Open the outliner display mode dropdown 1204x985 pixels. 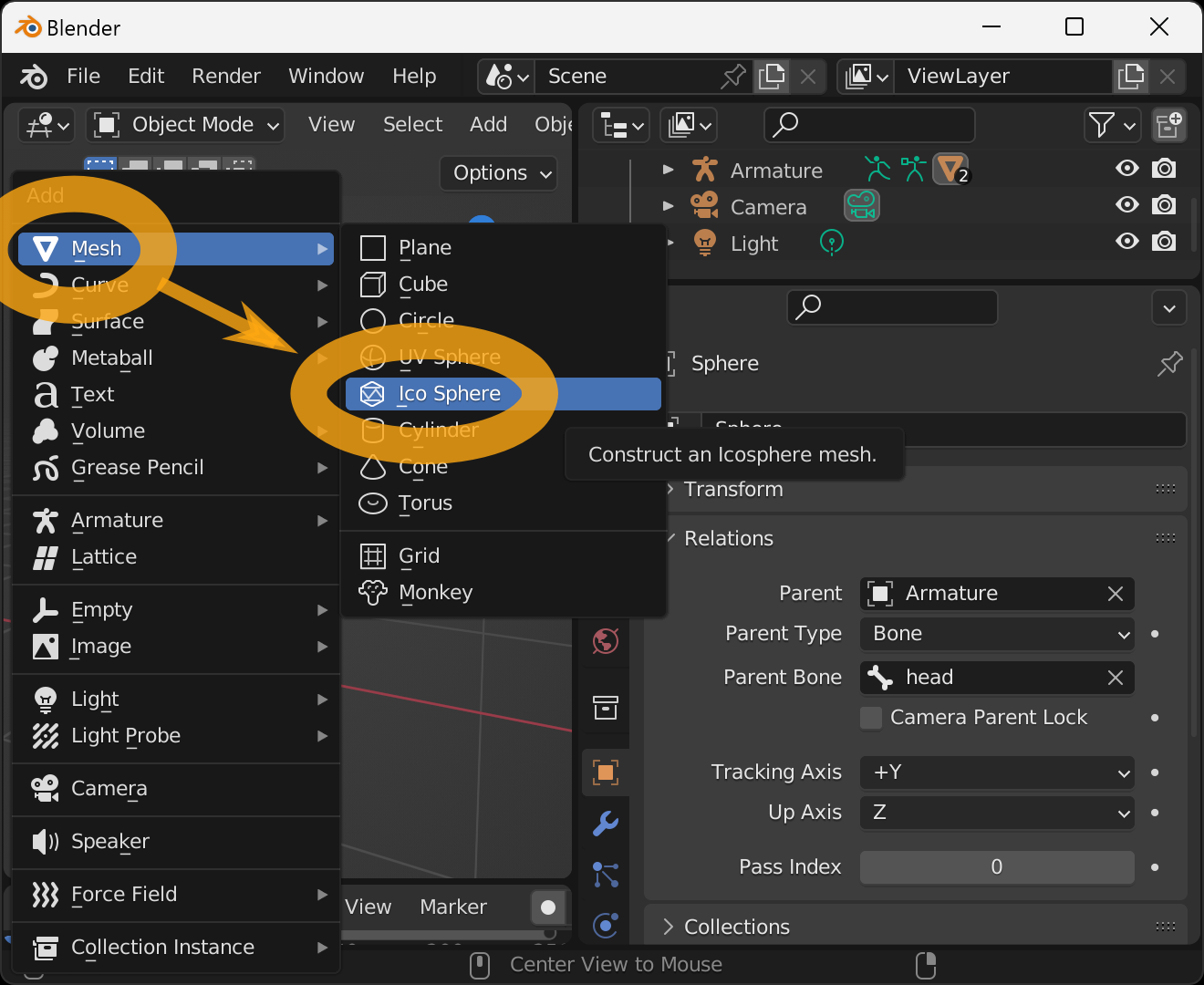689,125
